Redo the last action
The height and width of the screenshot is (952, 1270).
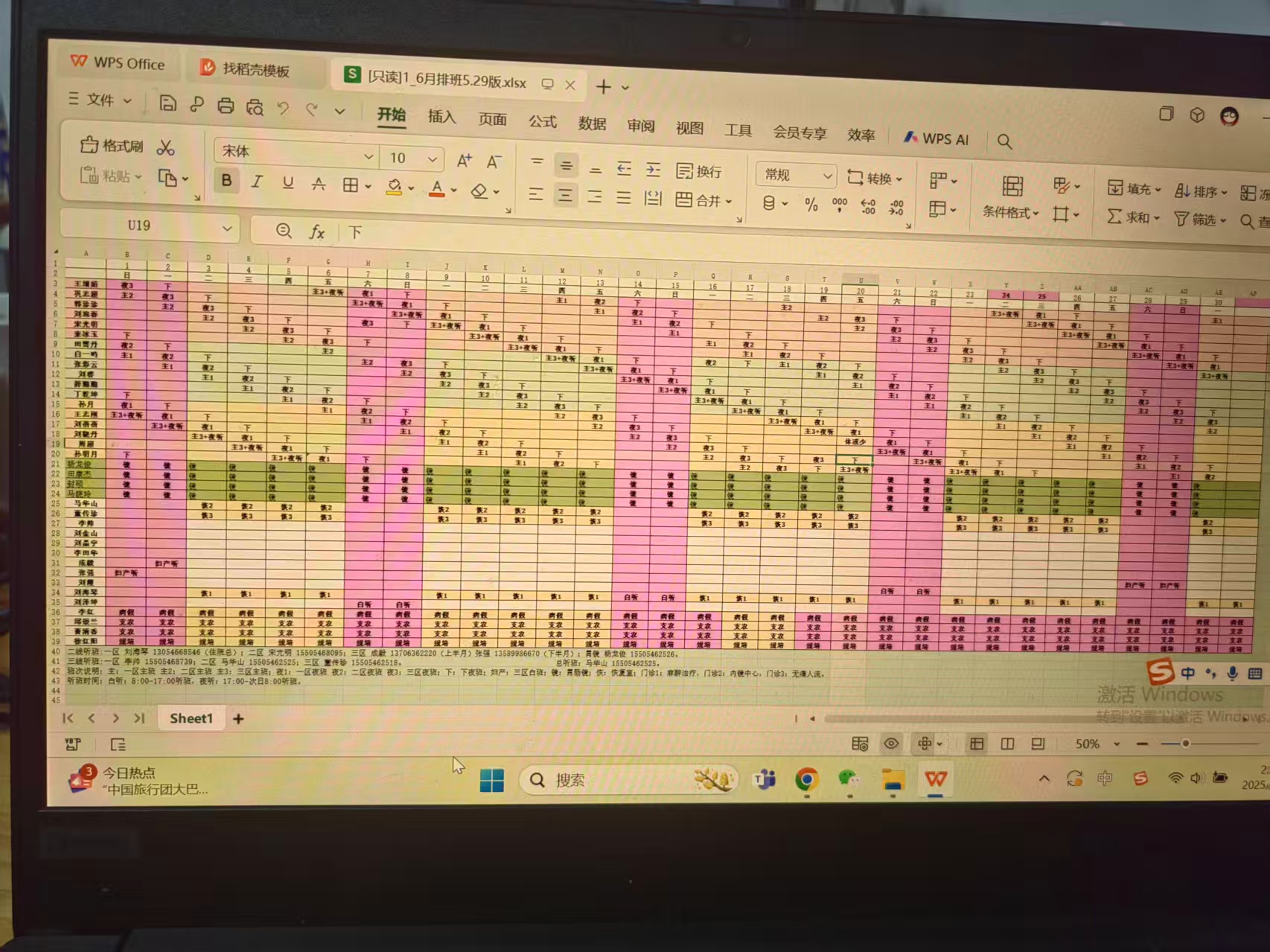[x=312, y=109]
